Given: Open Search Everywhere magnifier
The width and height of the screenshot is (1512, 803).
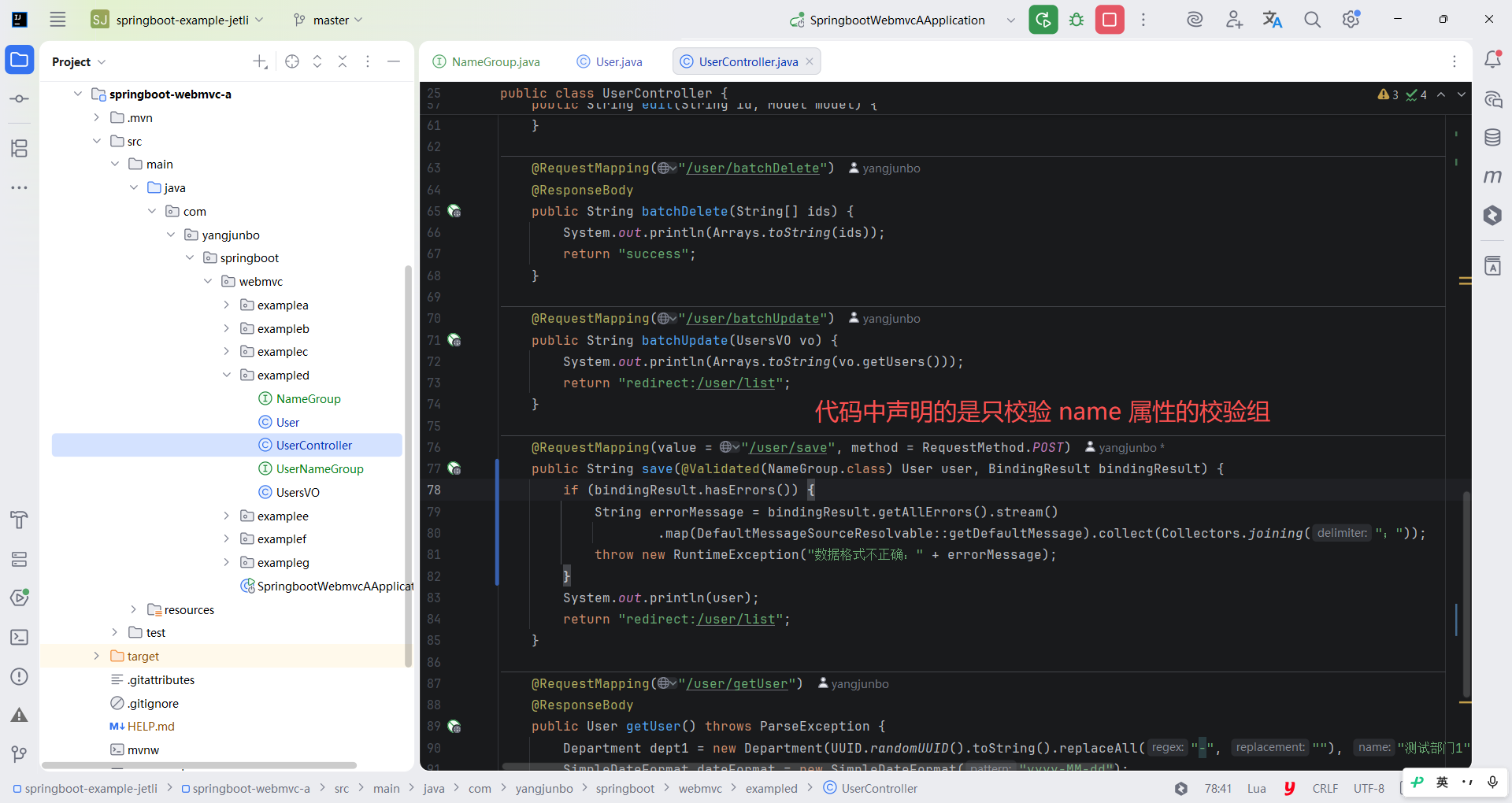Looking at the screenshot, I should pos(1312,20).
